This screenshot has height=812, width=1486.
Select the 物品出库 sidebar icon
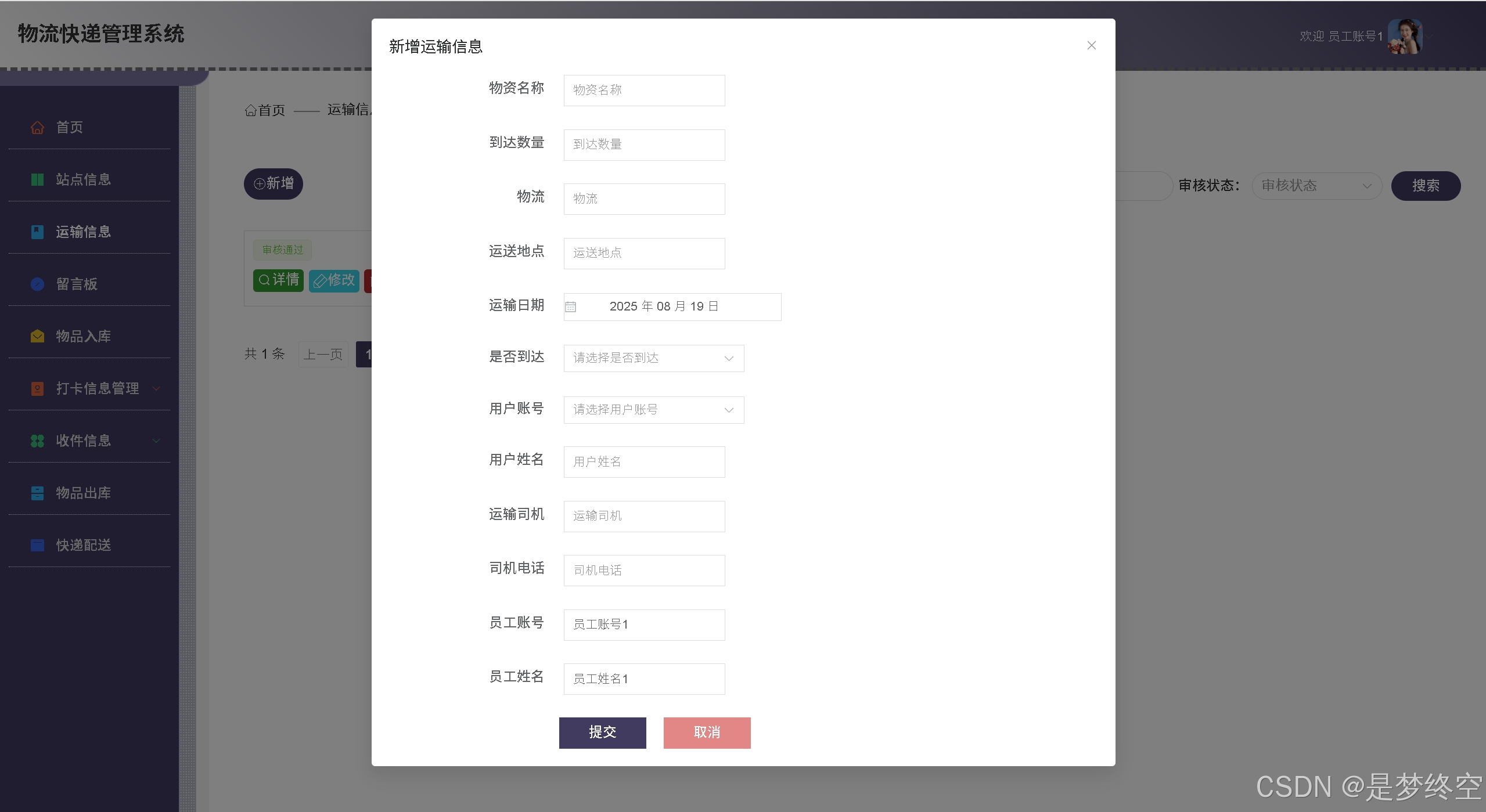37,493
